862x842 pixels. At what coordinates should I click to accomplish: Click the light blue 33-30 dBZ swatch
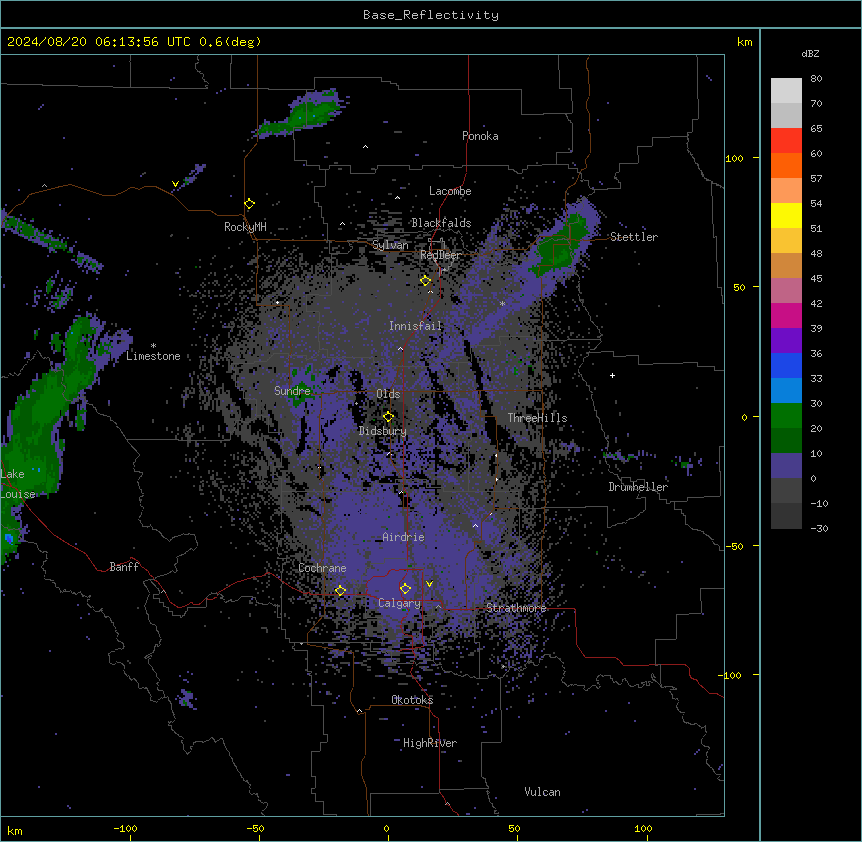[786, 391]
